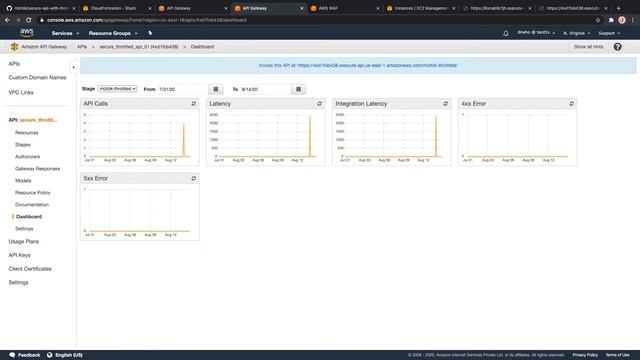Click the From date input field
The height and width of the screenshot is (360, 640).
point(183,89)
